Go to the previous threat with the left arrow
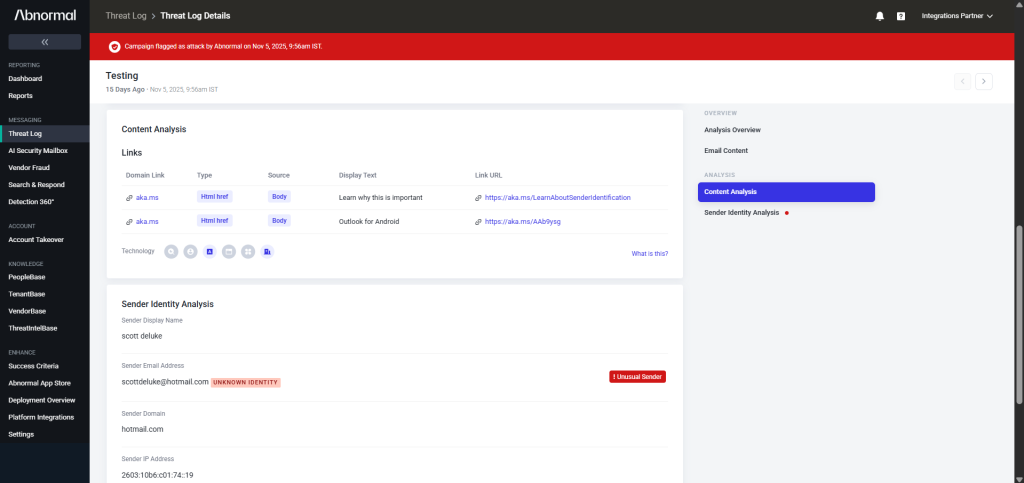This screenshot has width=1024, height=483. (x=962, y=82)
